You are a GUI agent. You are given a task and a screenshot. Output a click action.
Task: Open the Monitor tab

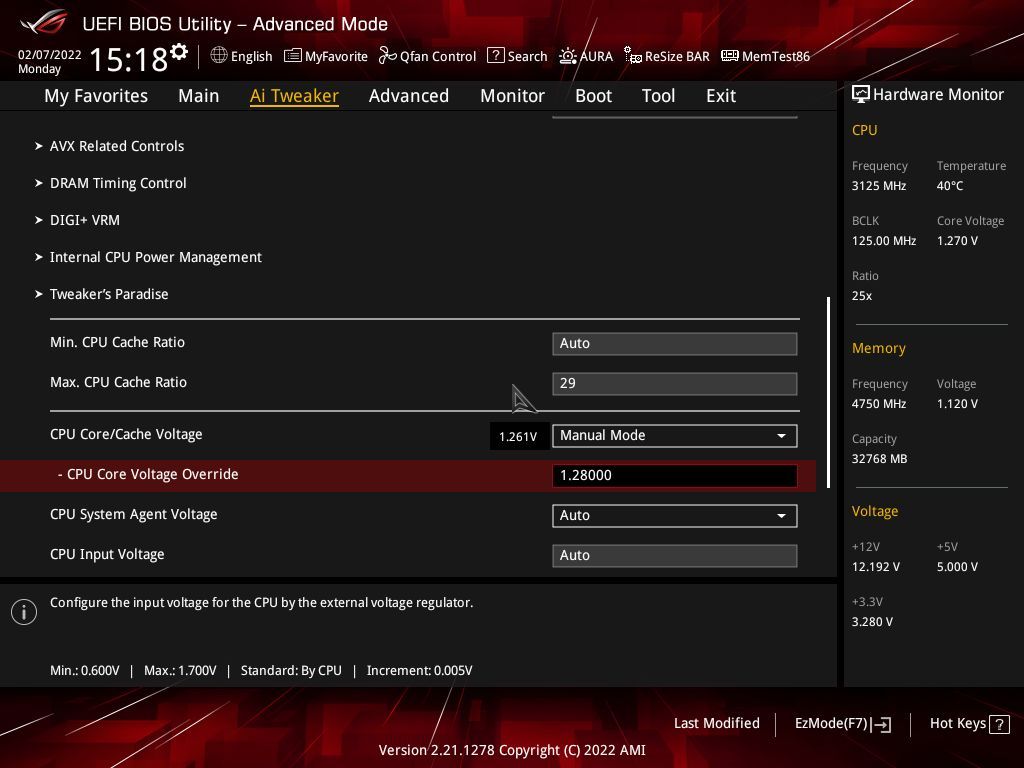(513, 96)
